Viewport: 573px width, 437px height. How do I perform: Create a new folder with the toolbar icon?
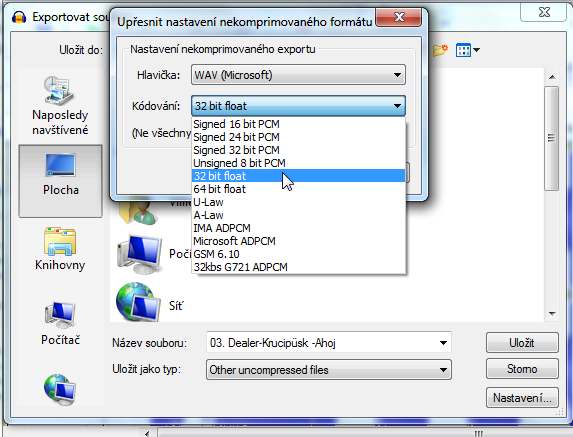pyautogui.click(x=440, y=50)
